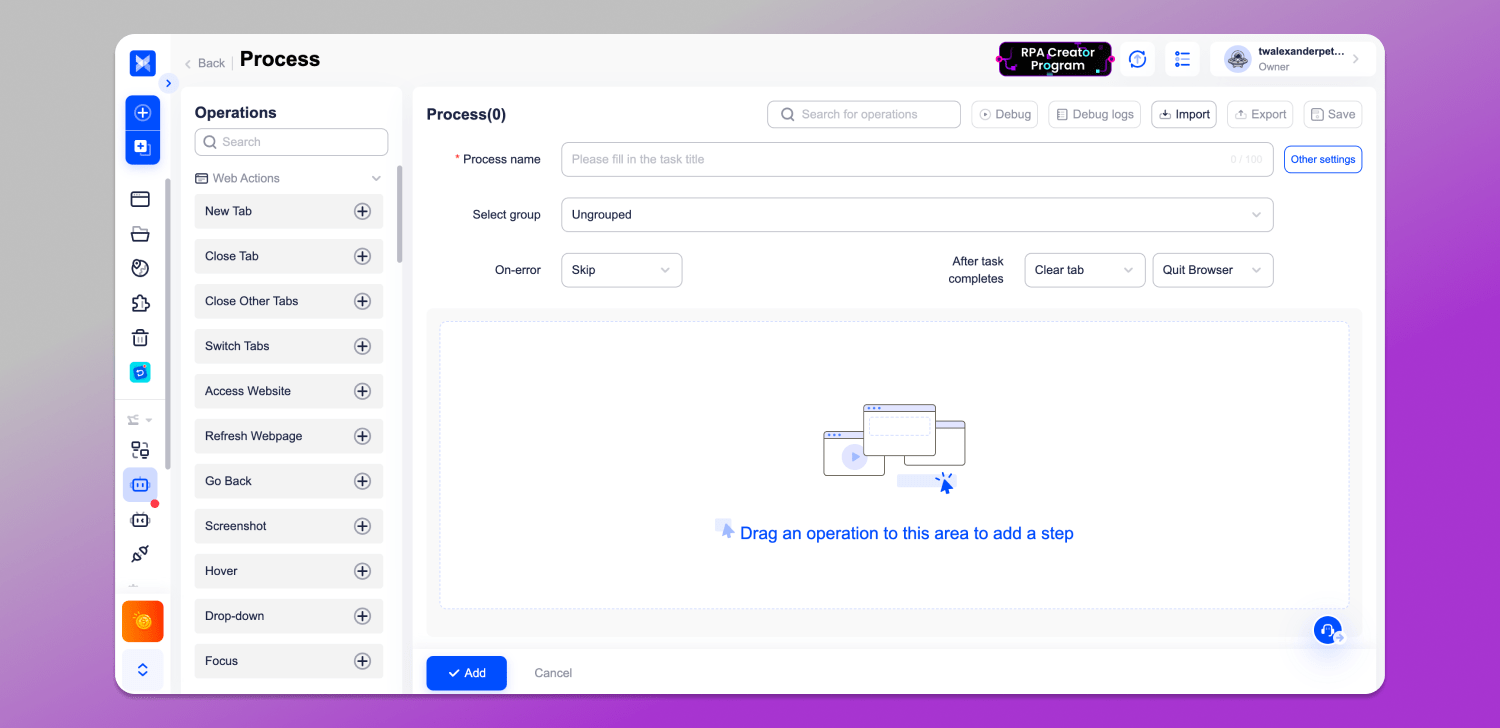The width and height of the screenshot is (1500, 728).
Task: Open Other settings
Action: click(1323, 159)
